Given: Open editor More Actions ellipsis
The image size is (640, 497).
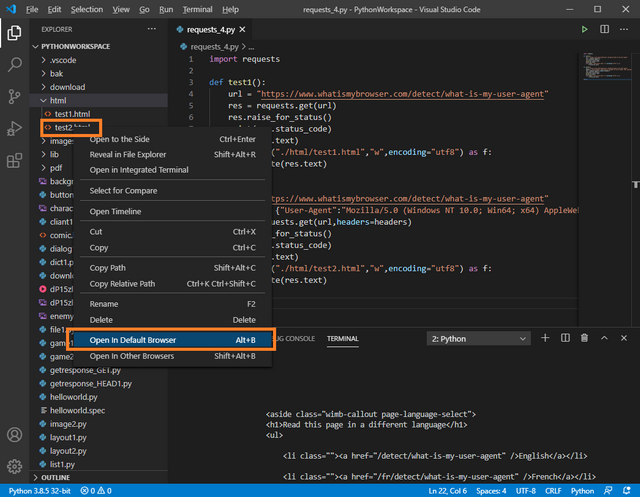Looking at the screenshot, I should coord(624,29).
